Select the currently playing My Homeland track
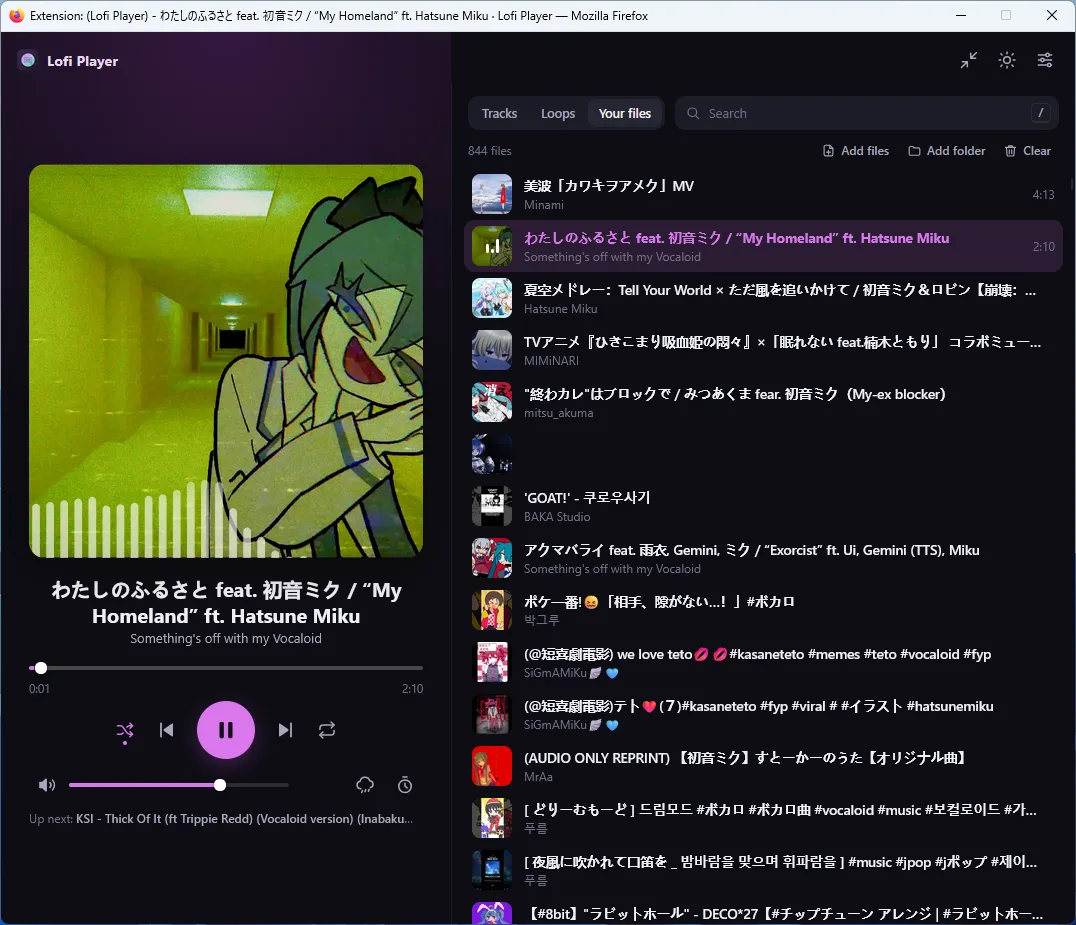The height and width of the screenshot is (925, 1076). 763,246
